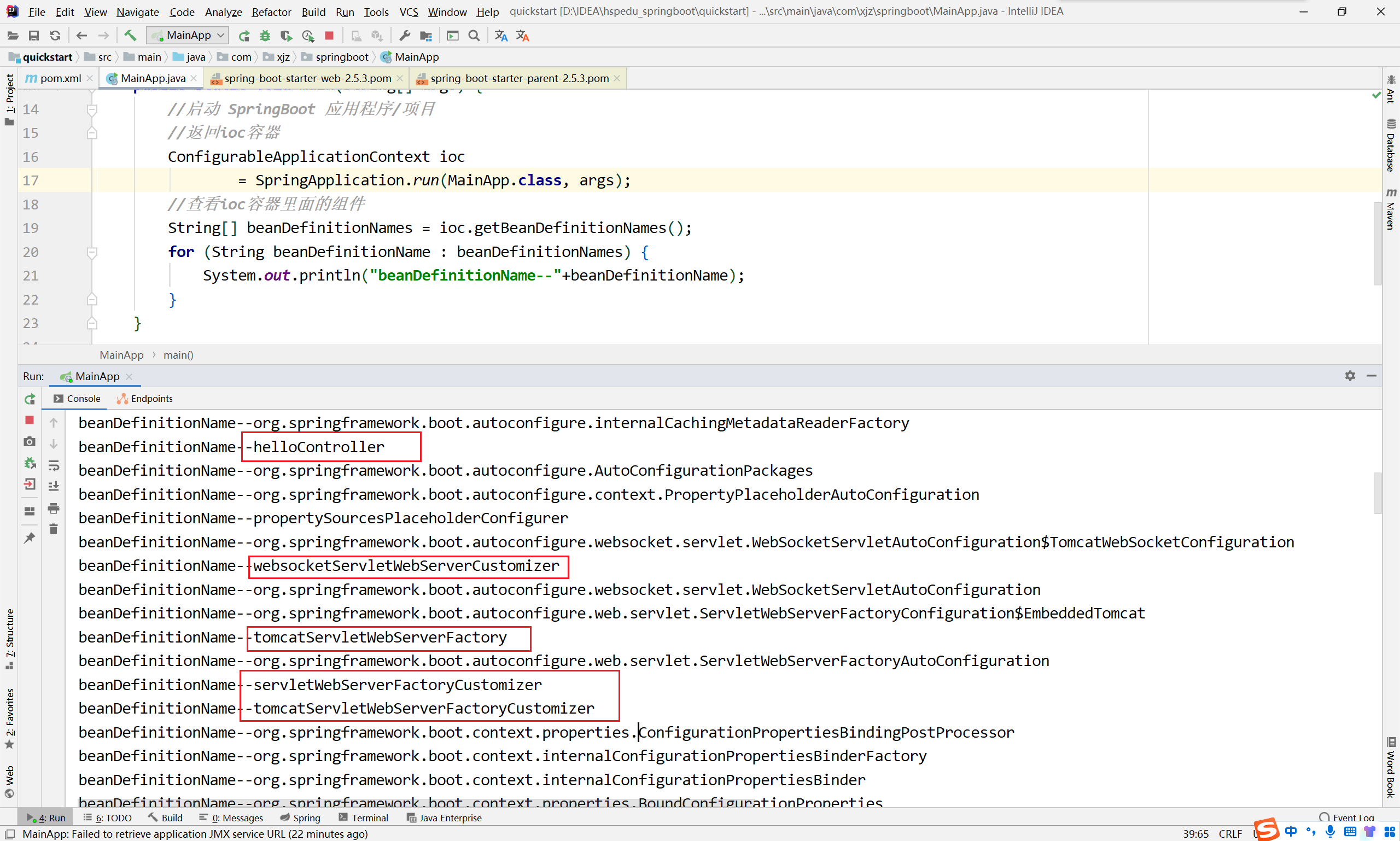The width and height of the screenshot is (1400, 841).
Task: Toggle soft-wrap in the console
Action: point(54,465)
